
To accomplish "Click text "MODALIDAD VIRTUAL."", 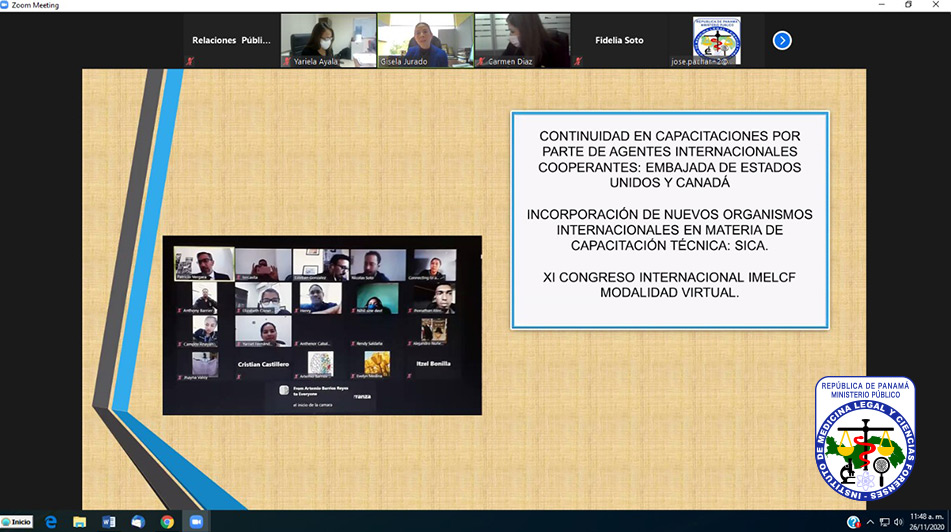I will (670, 292).
